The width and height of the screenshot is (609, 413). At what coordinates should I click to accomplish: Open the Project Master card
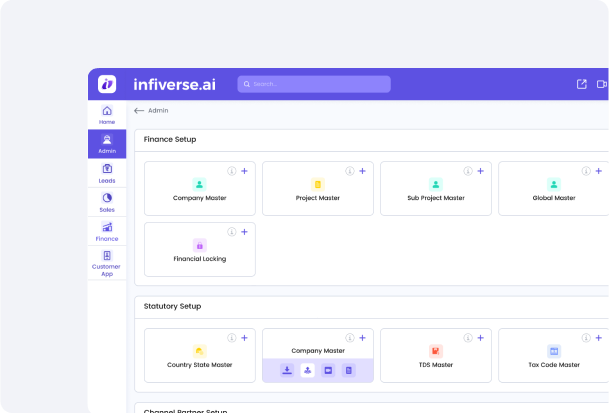[318, 189]
